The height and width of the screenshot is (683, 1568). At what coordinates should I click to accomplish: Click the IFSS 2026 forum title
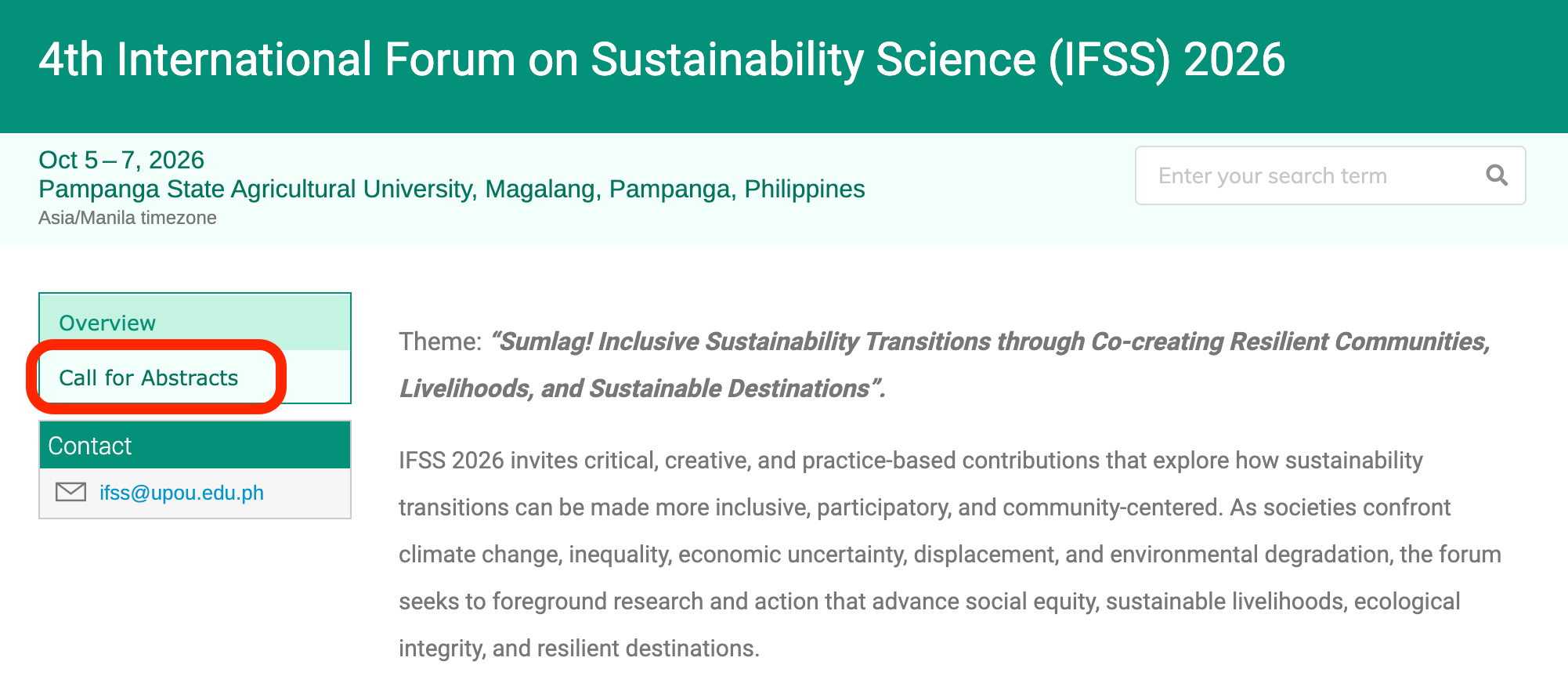click(662, 60)
